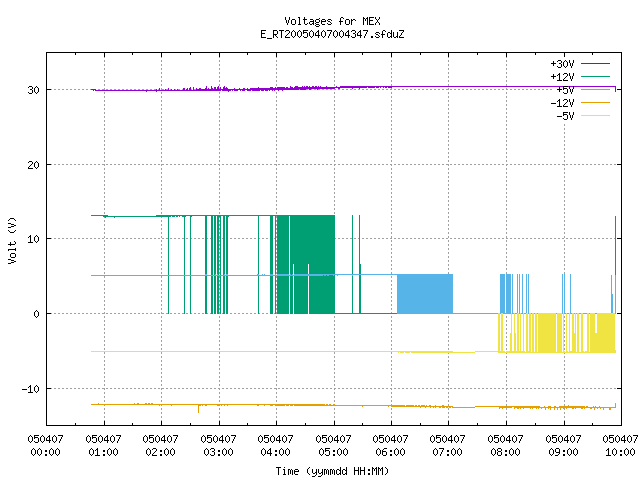Click the yellow -5V legend line sample

pos(596,116)
